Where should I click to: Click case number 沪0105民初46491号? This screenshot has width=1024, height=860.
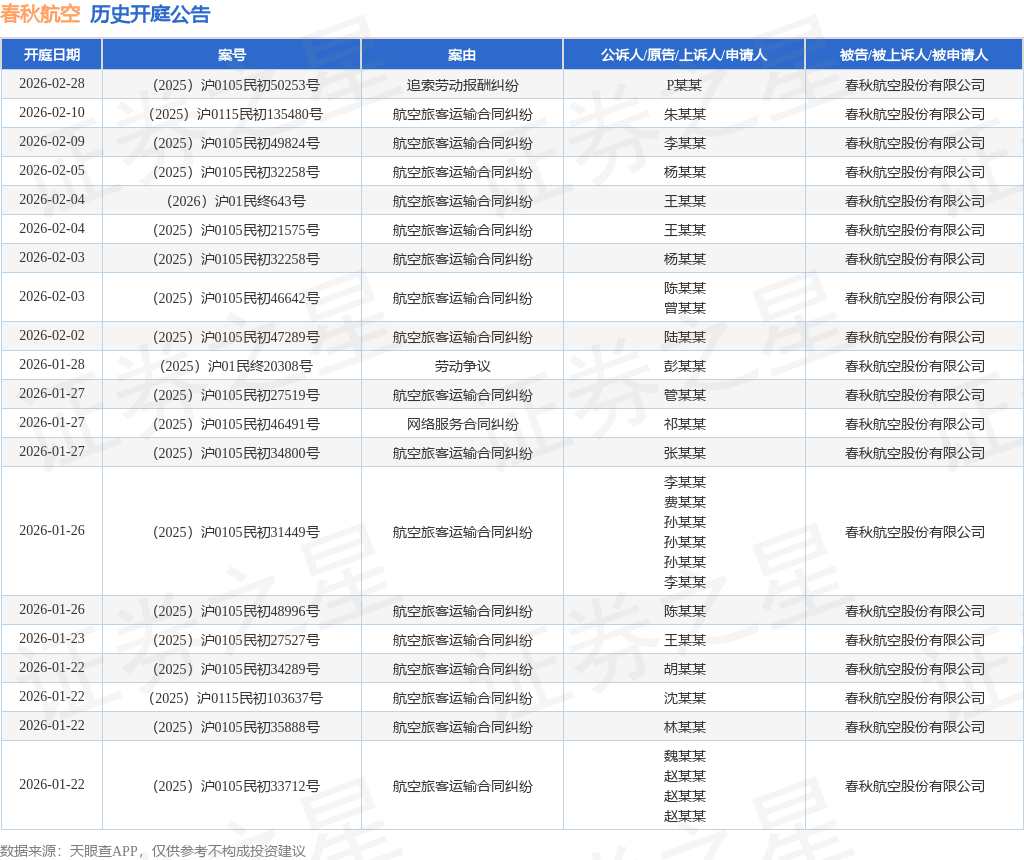tap(236, 424)
